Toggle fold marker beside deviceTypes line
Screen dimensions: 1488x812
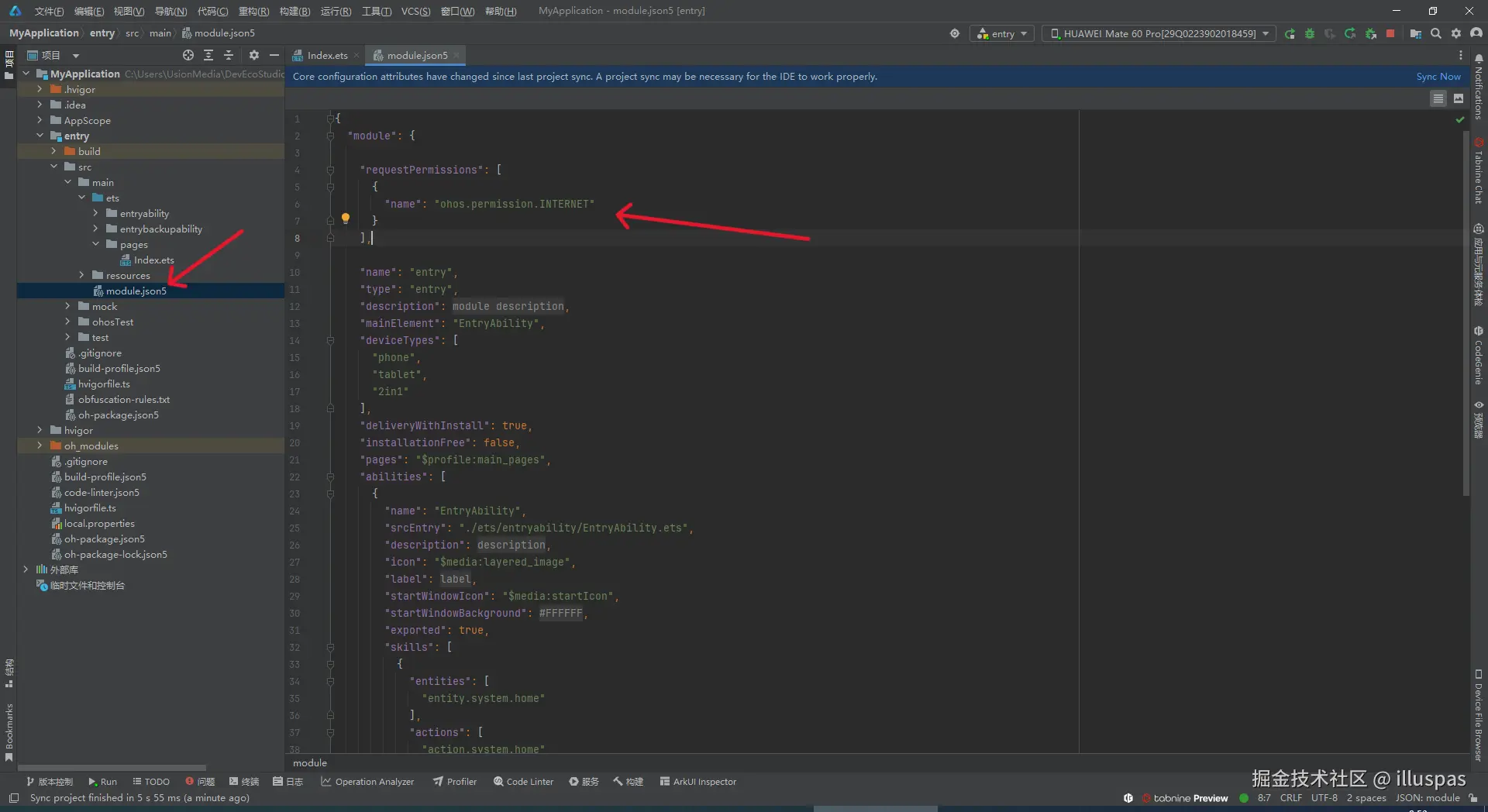point(330,340)
